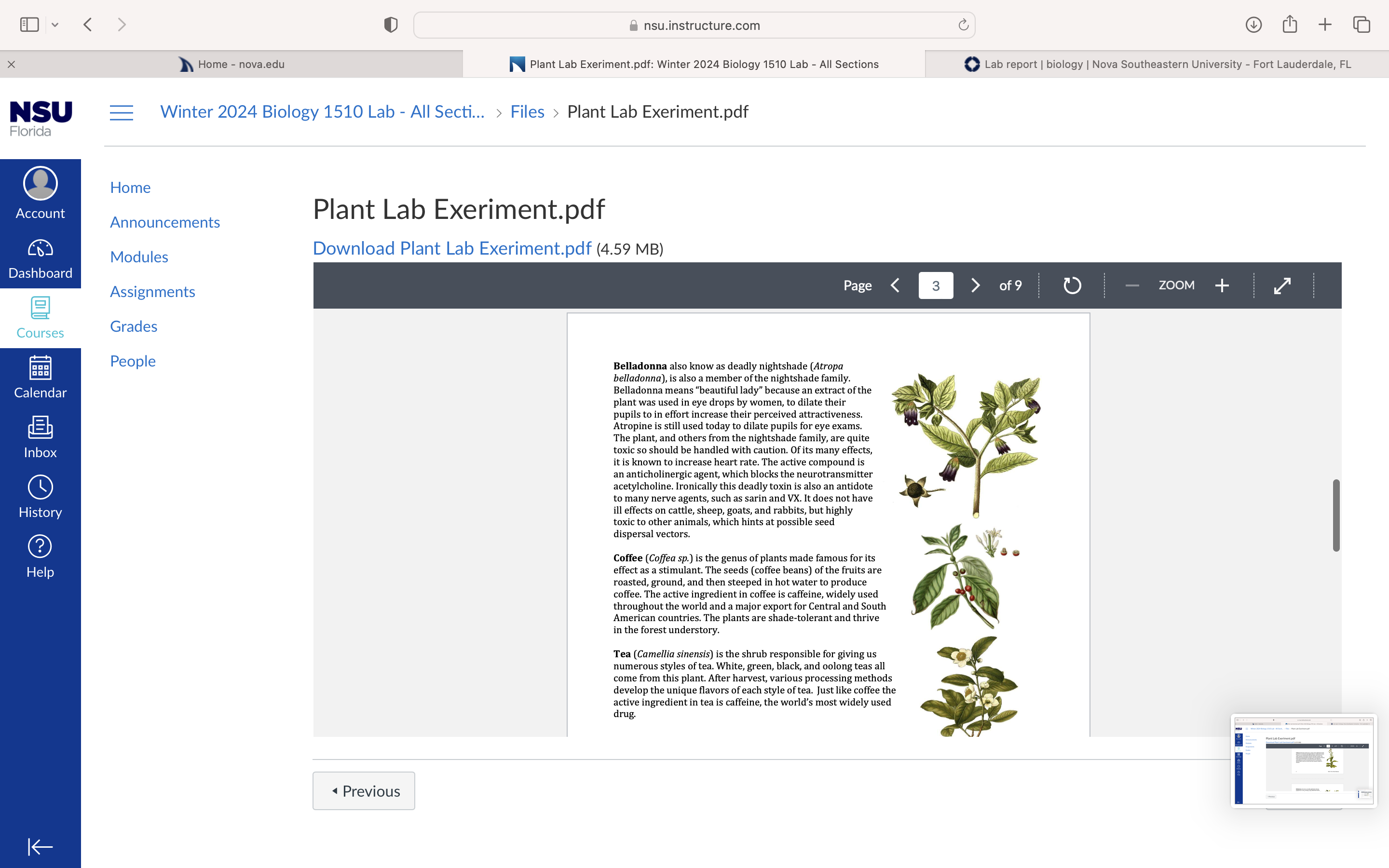The height and width of the screenshot is (868, 1389).
Task: Collapse the global navigation sidebar arrow
Action: point(40,846)
